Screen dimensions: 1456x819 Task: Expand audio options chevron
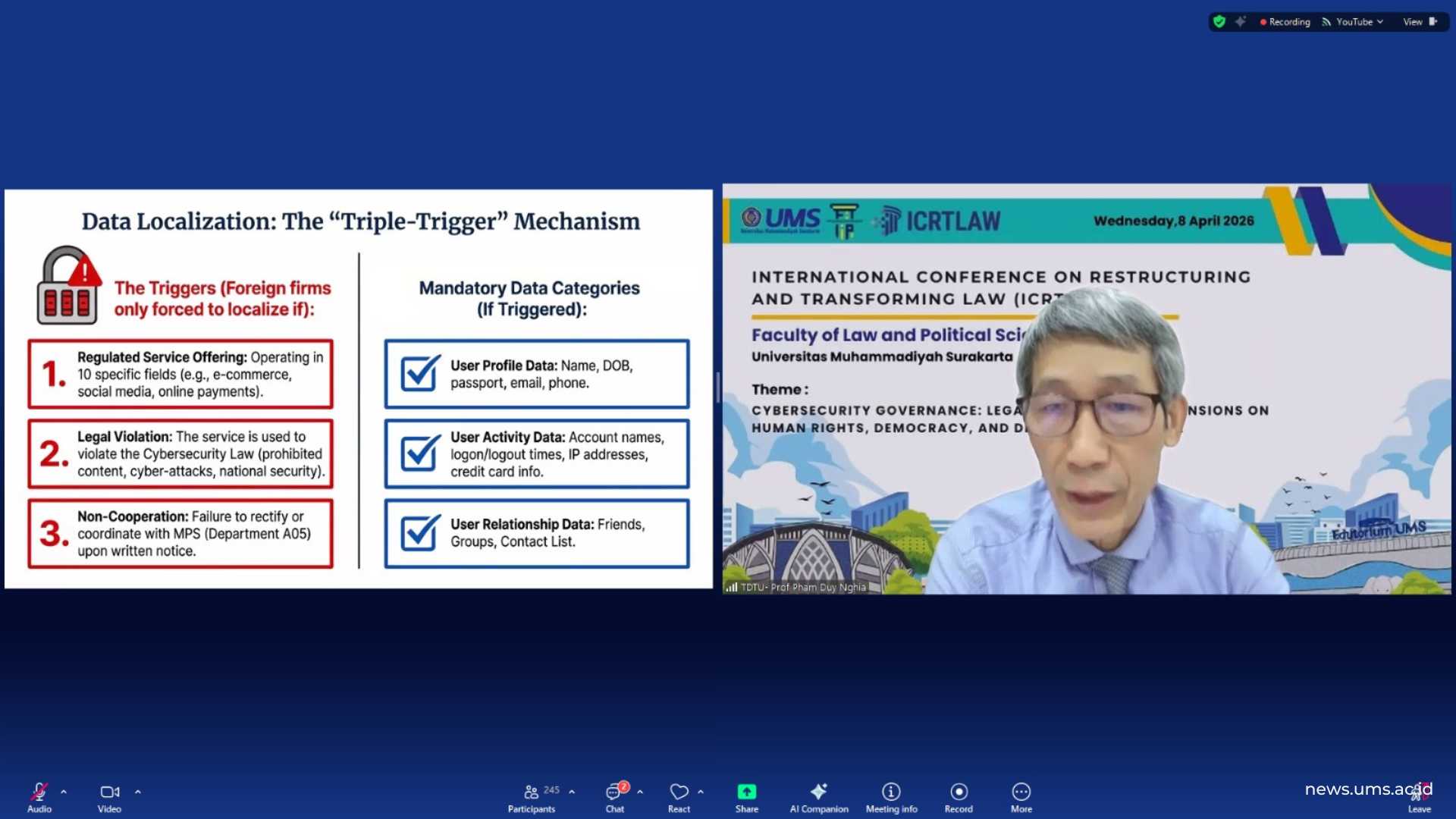(x=64, y=792)
